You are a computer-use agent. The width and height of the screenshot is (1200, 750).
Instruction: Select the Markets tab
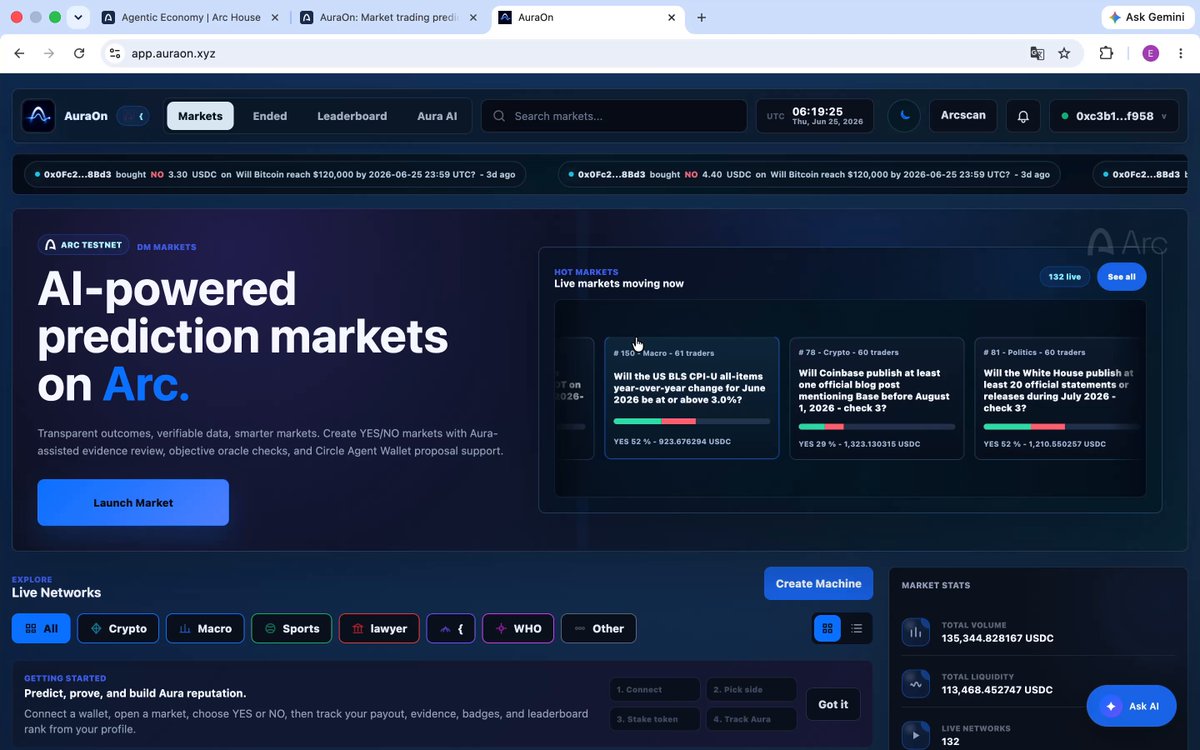tap(200, 116)
